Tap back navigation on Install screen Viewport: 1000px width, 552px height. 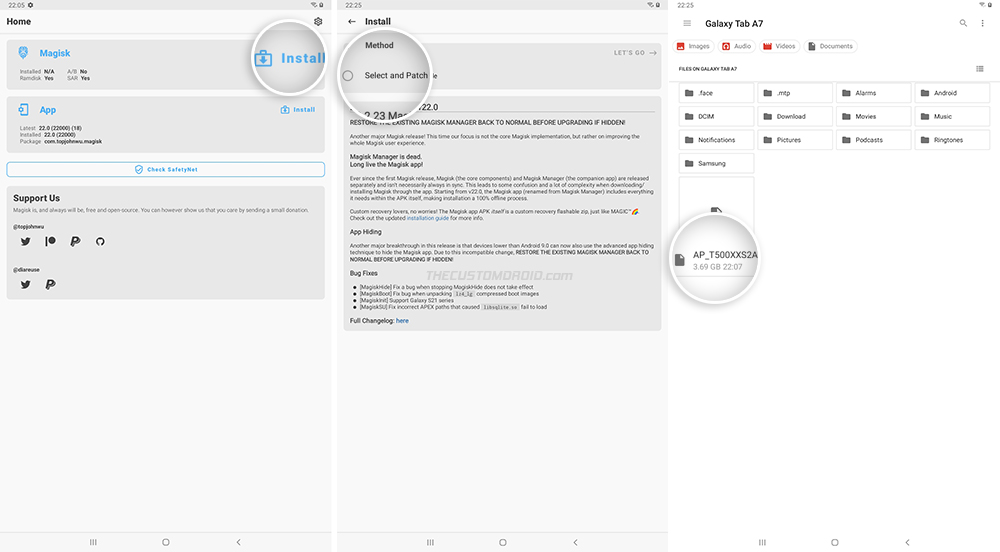[575, 542]
